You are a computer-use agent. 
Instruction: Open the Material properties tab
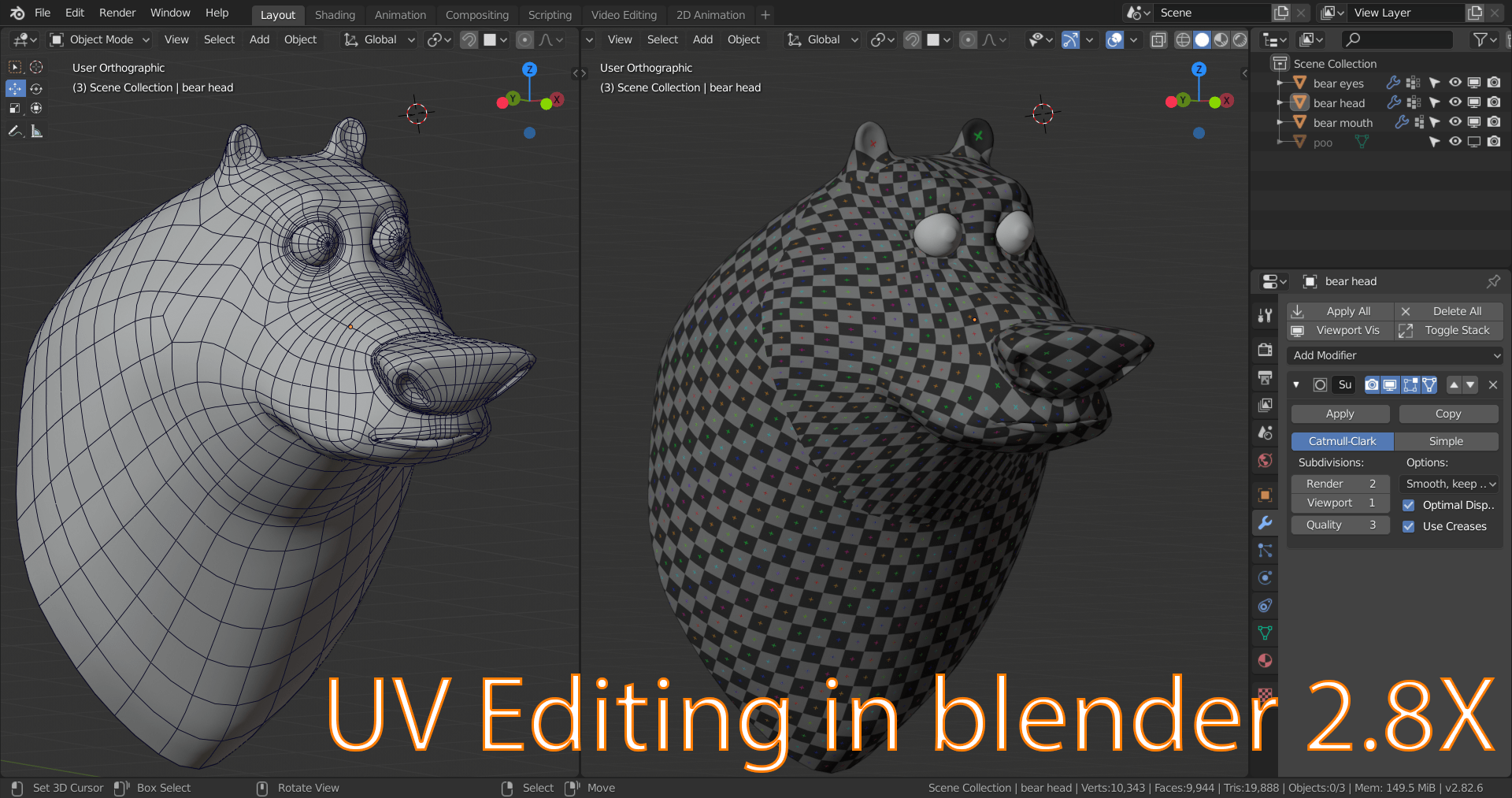pos(1265,660)
